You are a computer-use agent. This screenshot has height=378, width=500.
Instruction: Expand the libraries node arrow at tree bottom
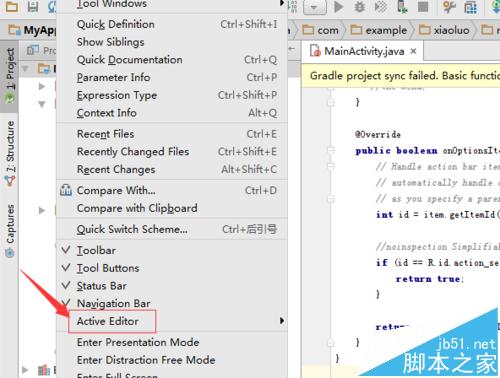pyautogui.click(x=25, y=370)
